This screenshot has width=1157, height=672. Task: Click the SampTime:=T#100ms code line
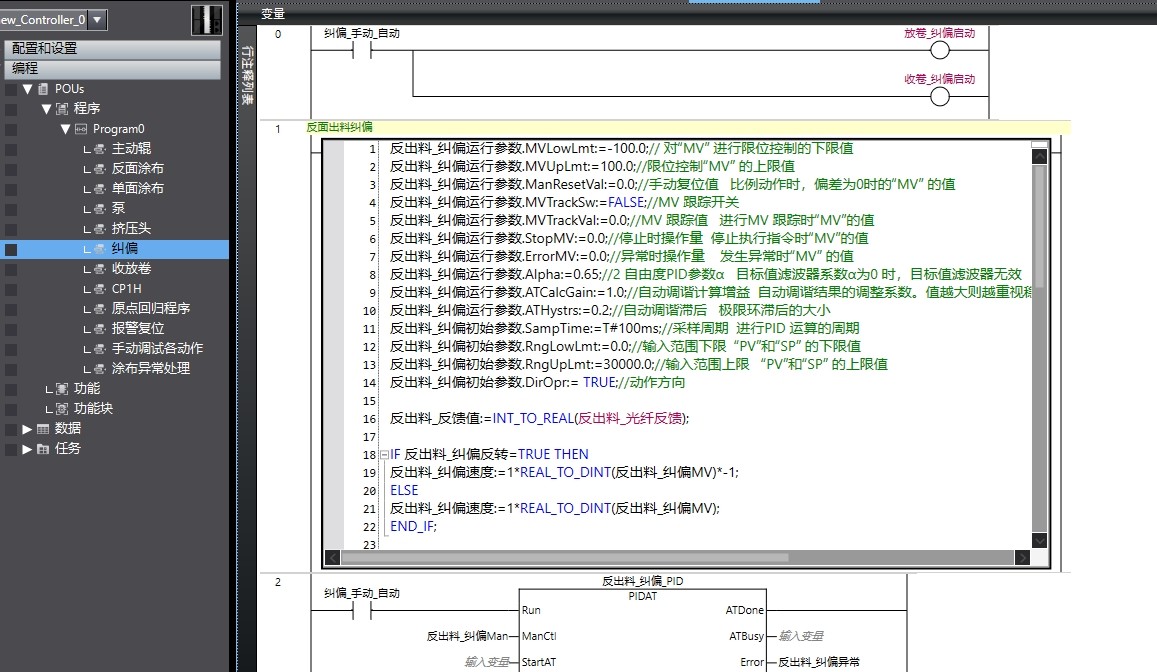click(624, 328)
